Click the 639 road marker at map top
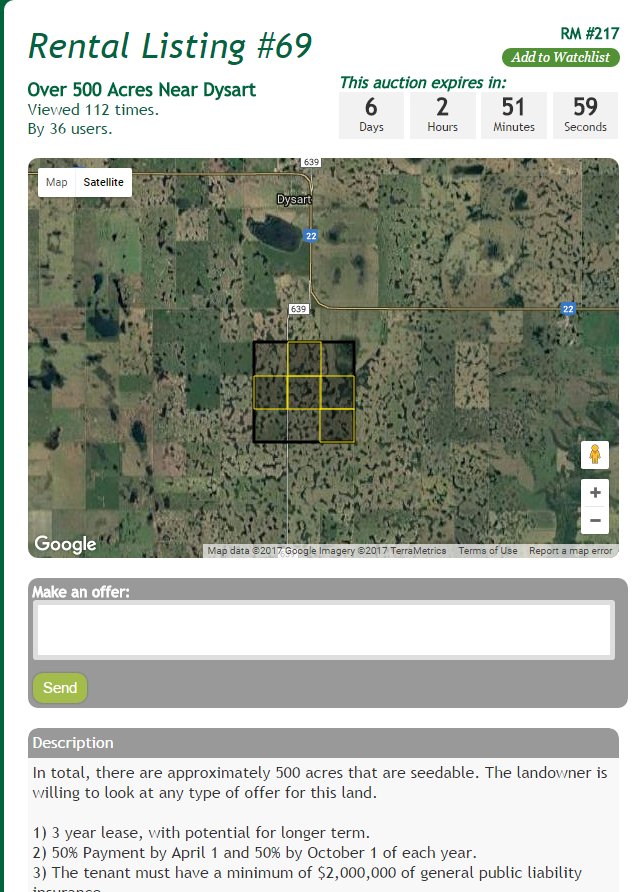Image resolution: width=644 pixels, height=892 pixels. click(x=311, y=162)
